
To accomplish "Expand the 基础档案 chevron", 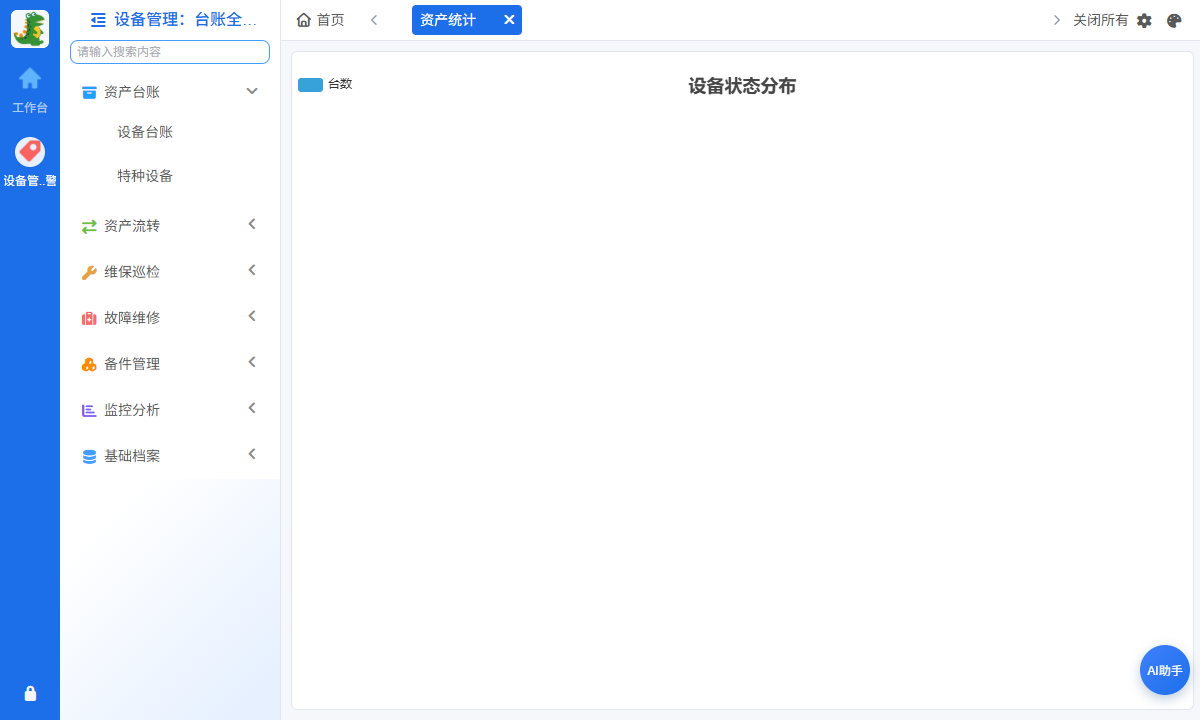I will 252,454.
